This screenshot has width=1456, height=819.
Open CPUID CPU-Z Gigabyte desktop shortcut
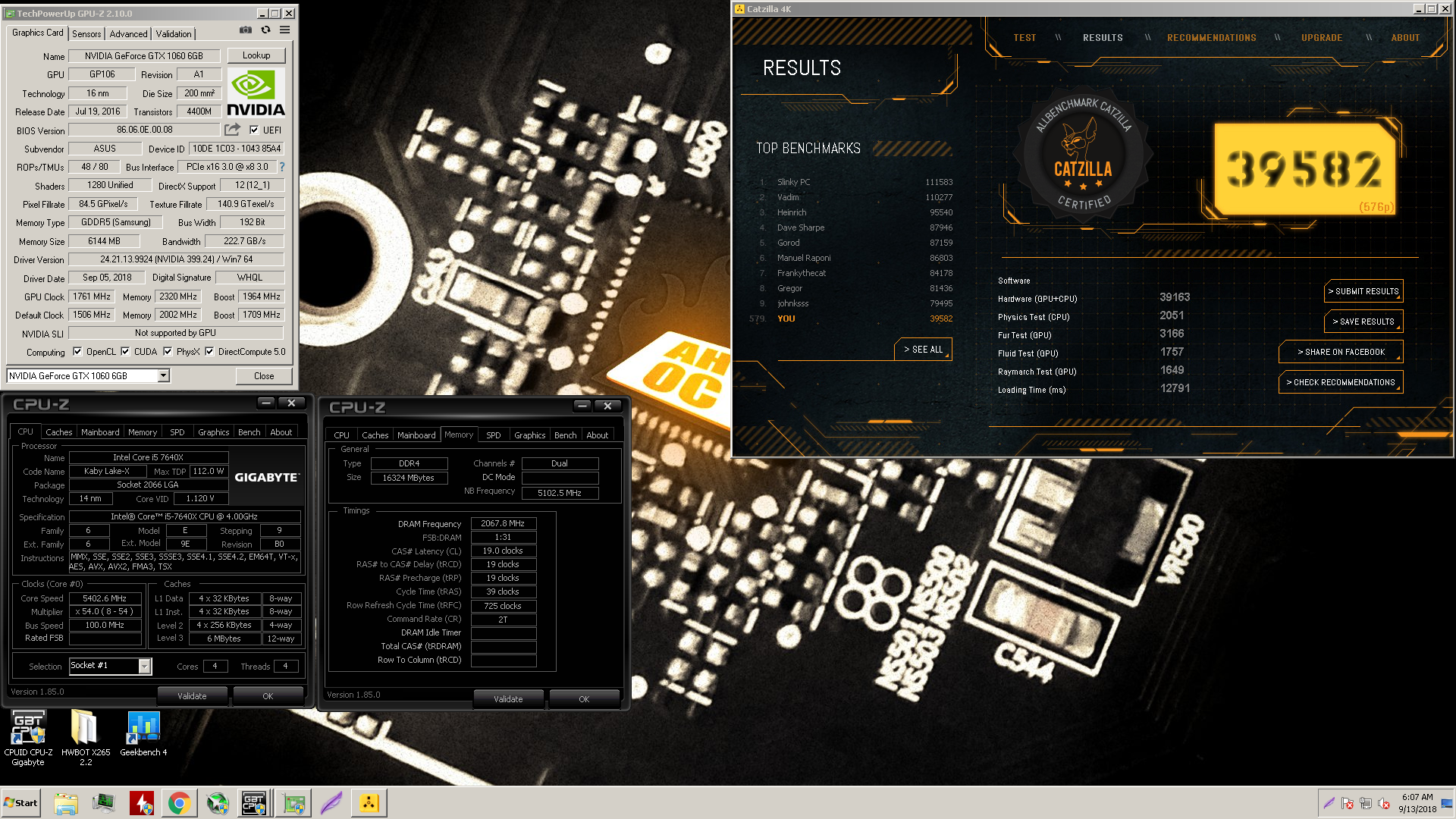(x=28, y=739)
